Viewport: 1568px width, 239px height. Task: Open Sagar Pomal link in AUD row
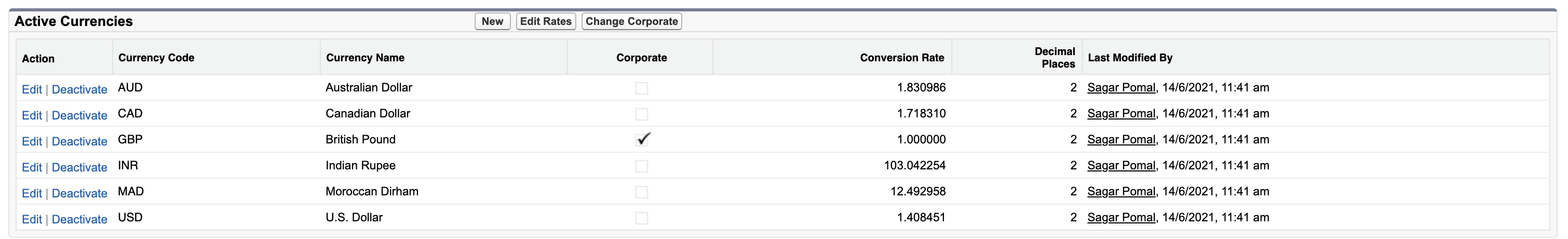[x=1120, y=88]
